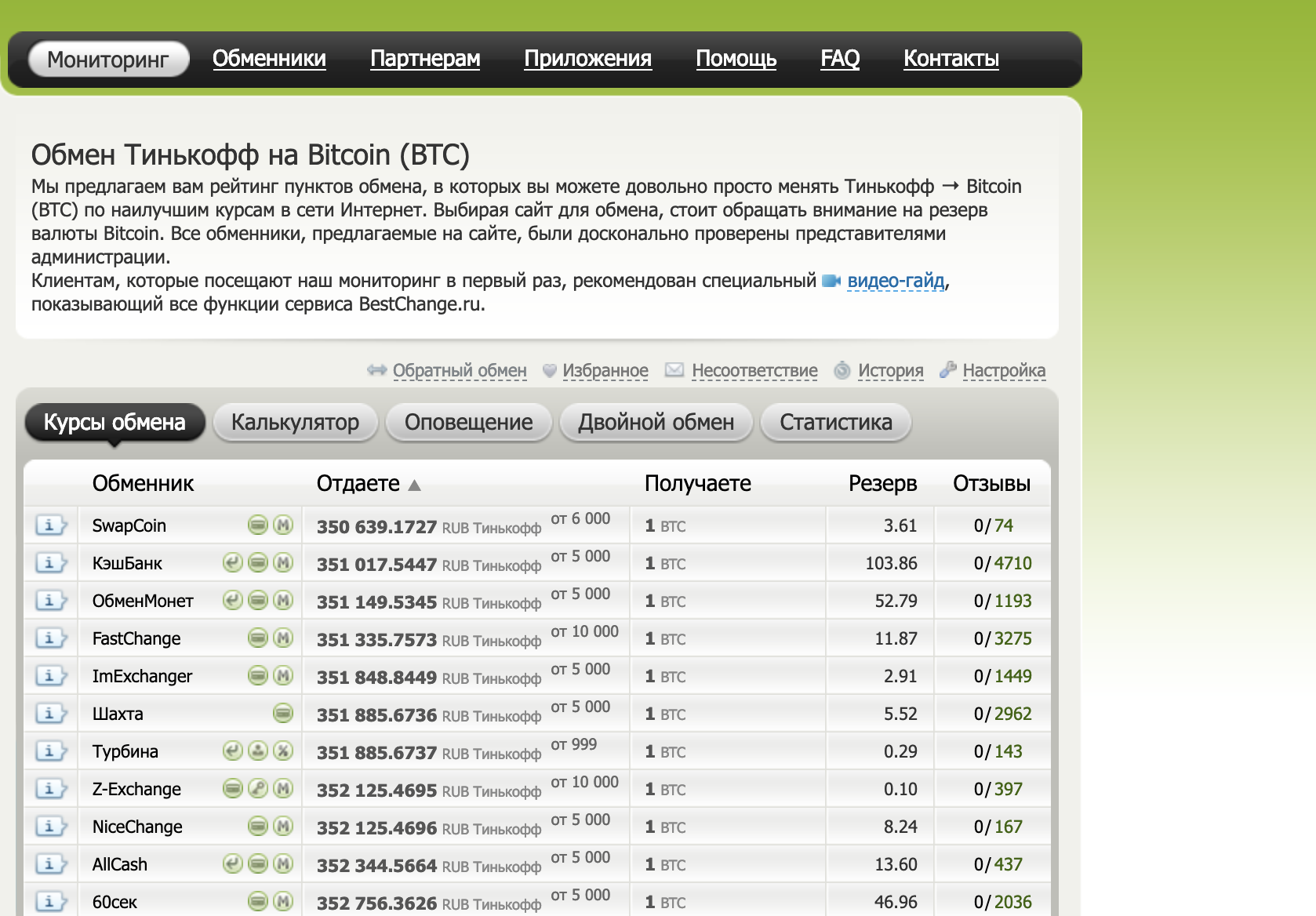Screen dimensions: 1316x916
Task: Click the clock icon beside История
Action: pos(842,370)
